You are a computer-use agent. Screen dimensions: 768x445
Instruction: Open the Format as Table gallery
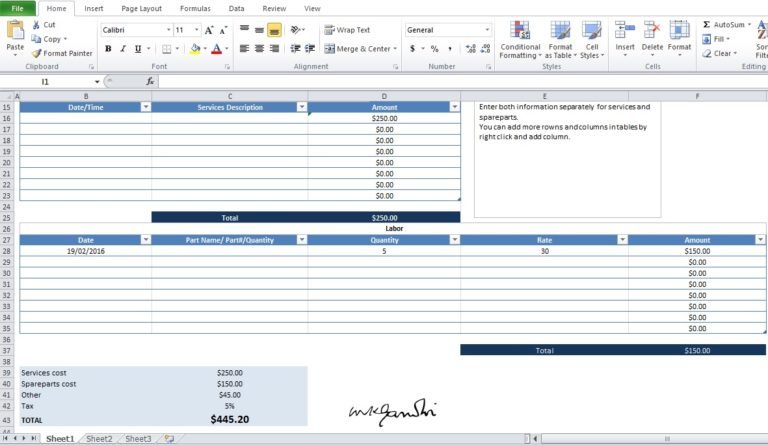click(560, 31)
